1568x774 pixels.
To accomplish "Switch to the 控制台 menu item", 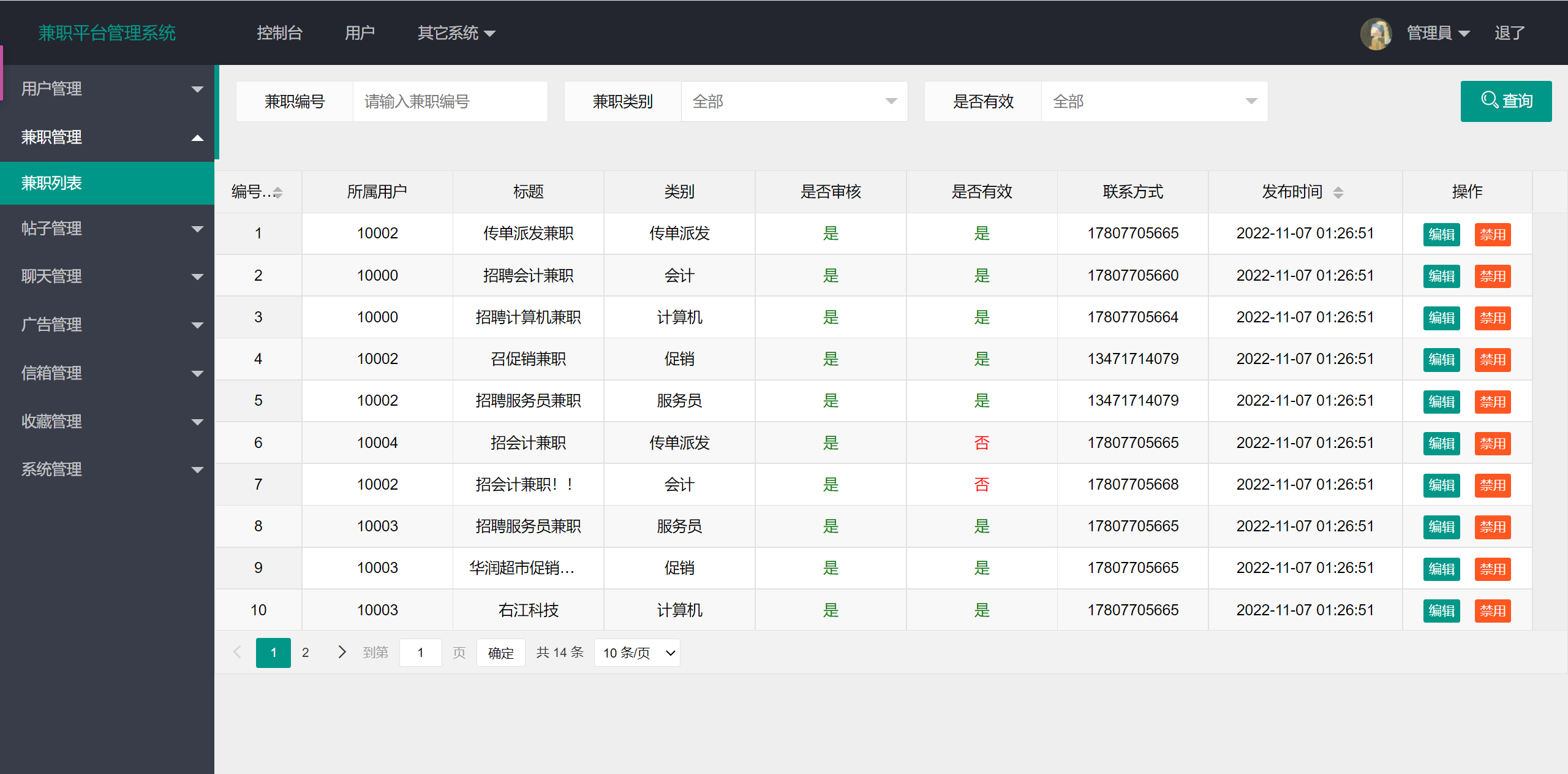I will point(280,34).
